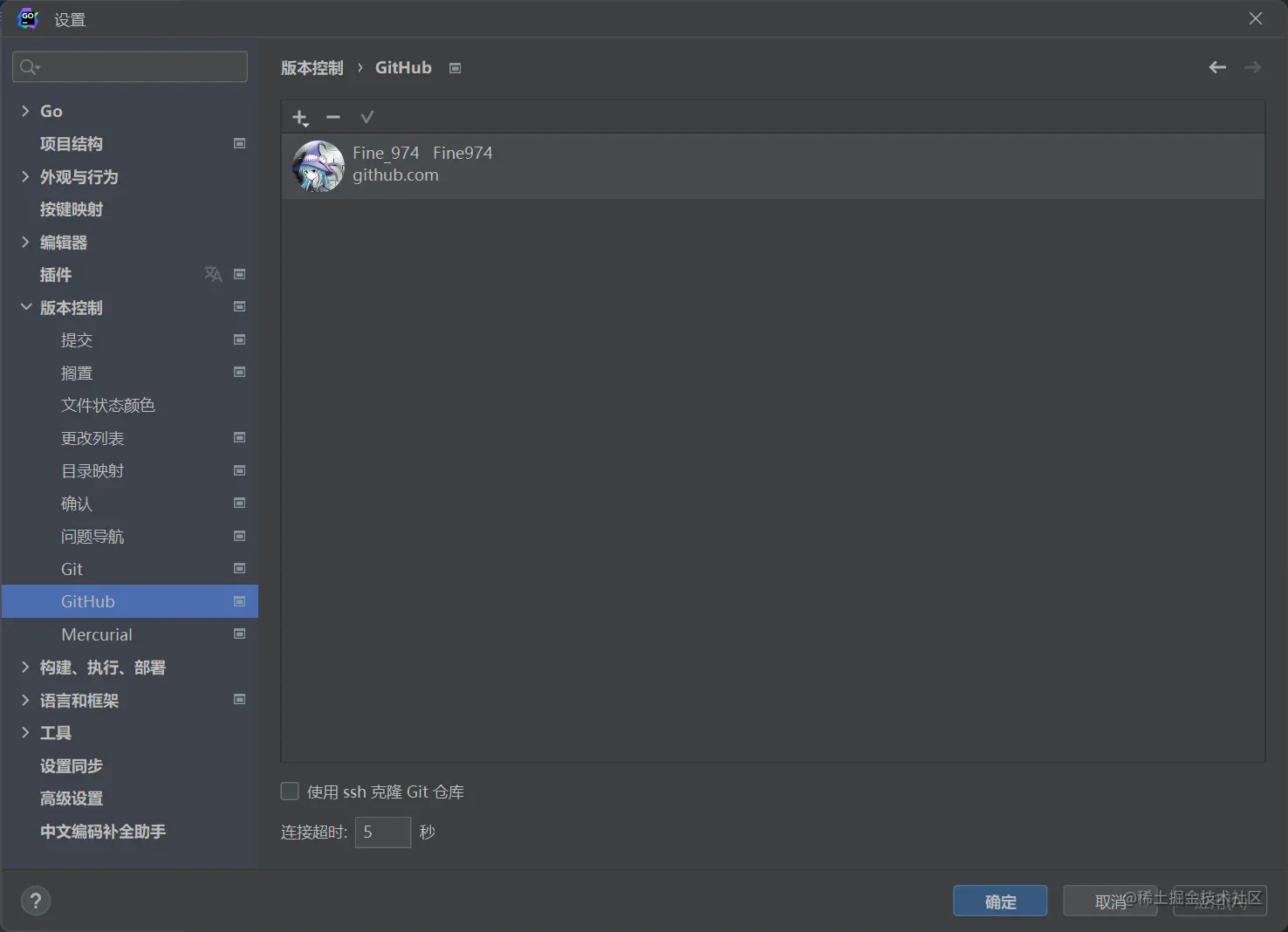Enable 使用 ssh 克隆 Git 仓库 checkbox
1288x932 pixels.
290,792
